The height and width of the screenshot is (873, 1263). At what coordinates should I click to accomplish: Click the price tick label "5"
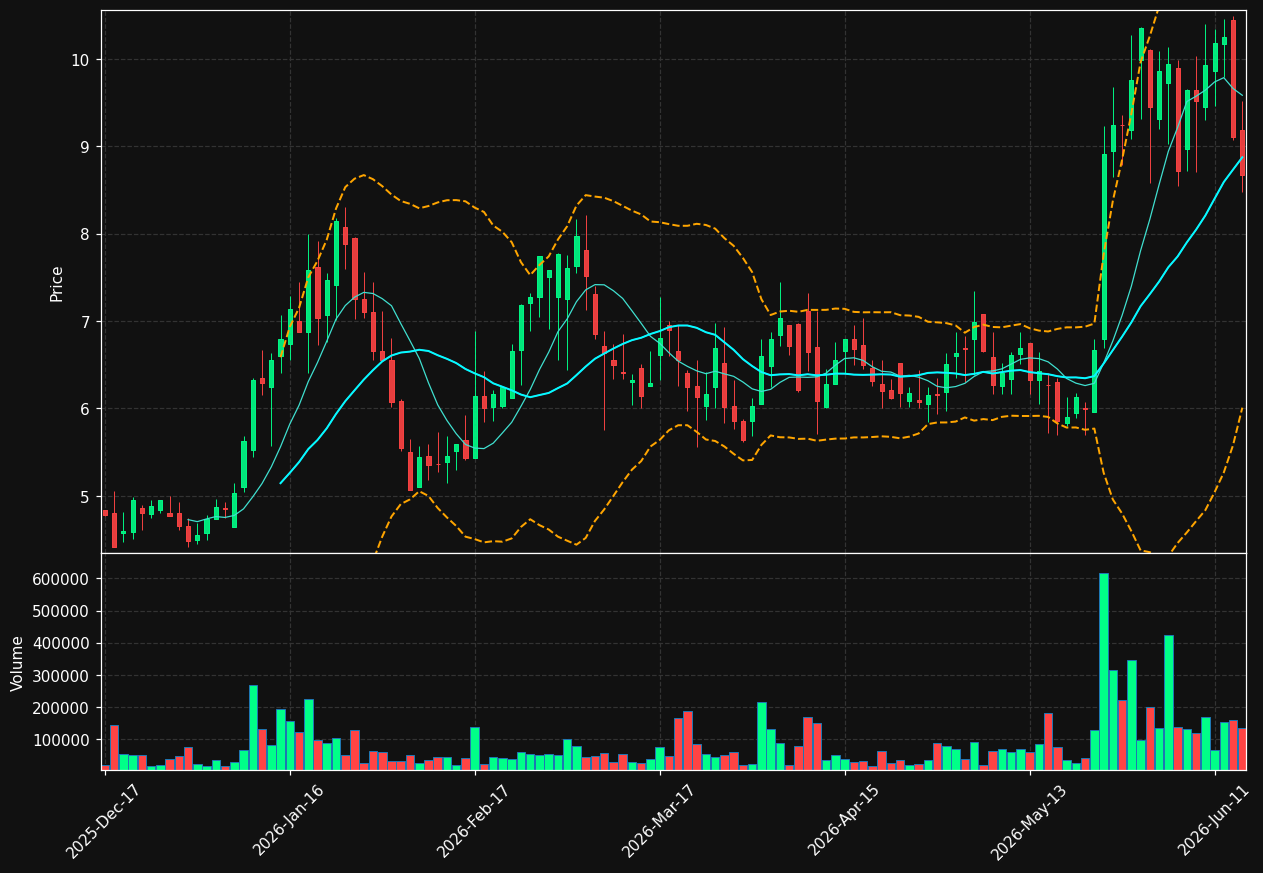click(x=84, y=497)
